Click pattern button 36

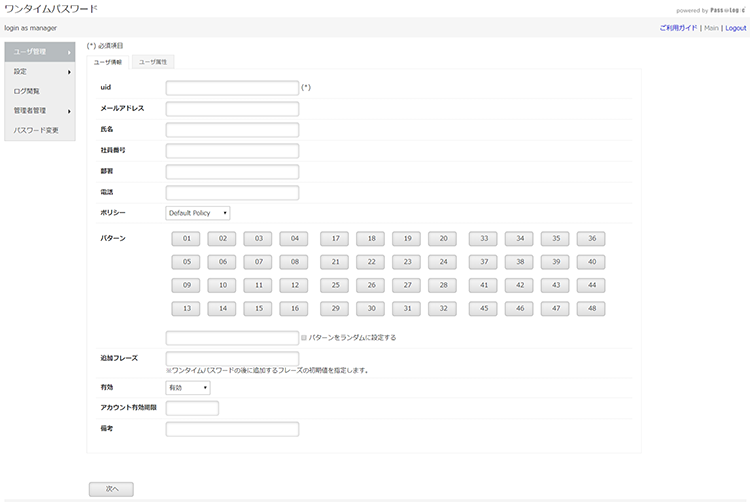pos(591,239)
